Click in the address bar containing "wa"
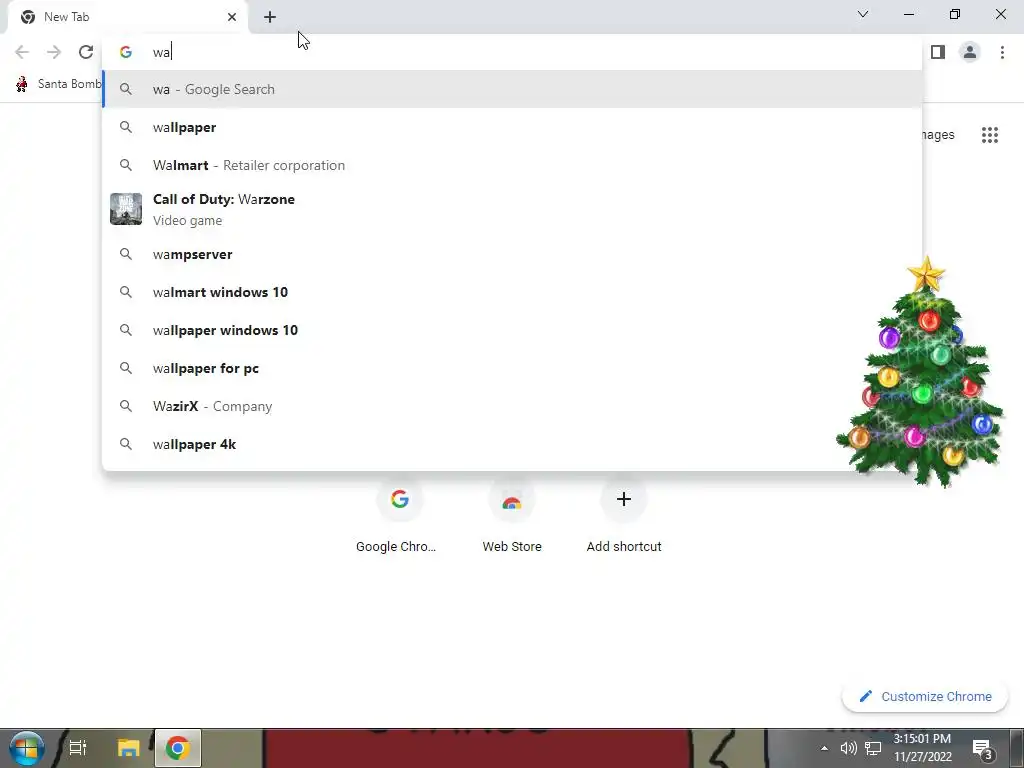 pyautogui.click(x=512, y=52)
